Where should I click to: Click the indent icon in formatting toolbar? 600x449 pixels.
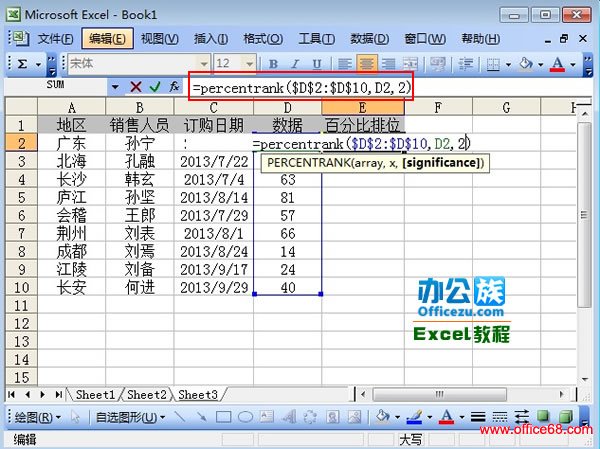(465, 64)
